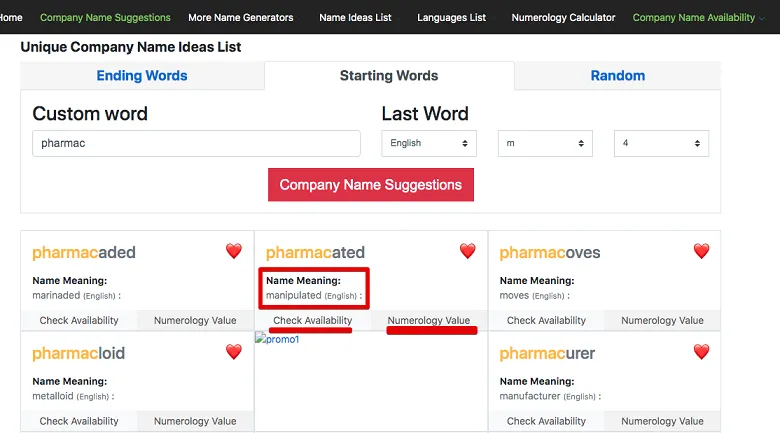Click the heart icon beside pharmacoves
The width and height of the screenshot is (780, 433).
[701, 251]
